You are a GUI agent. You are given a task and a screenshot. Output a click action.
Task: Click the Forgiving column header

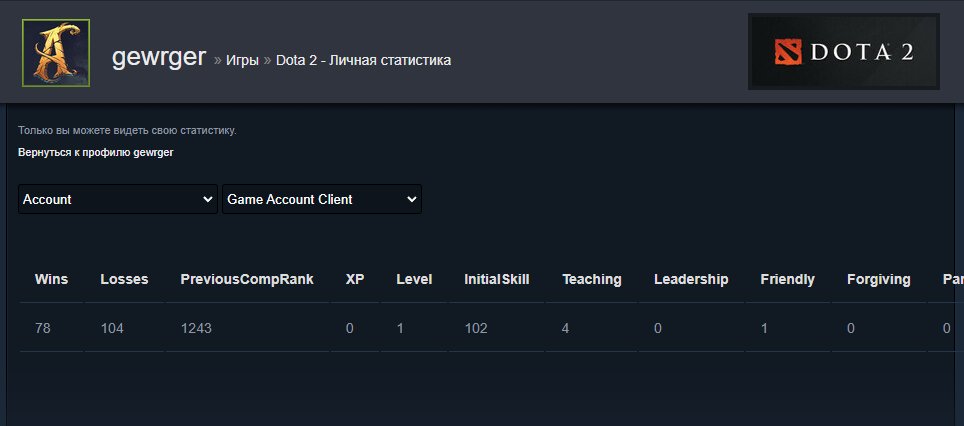pos(879,280)
